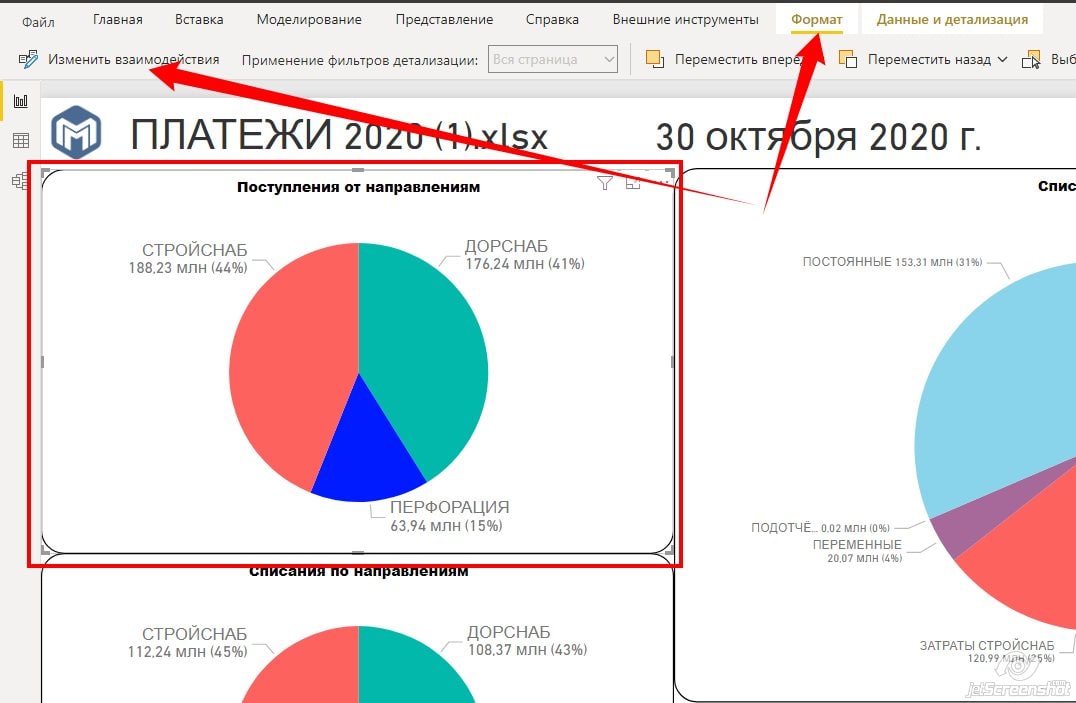The image size is (1076, 703).
Task: Click the Переместить вперед icon
Action: [x=655, y=60]
